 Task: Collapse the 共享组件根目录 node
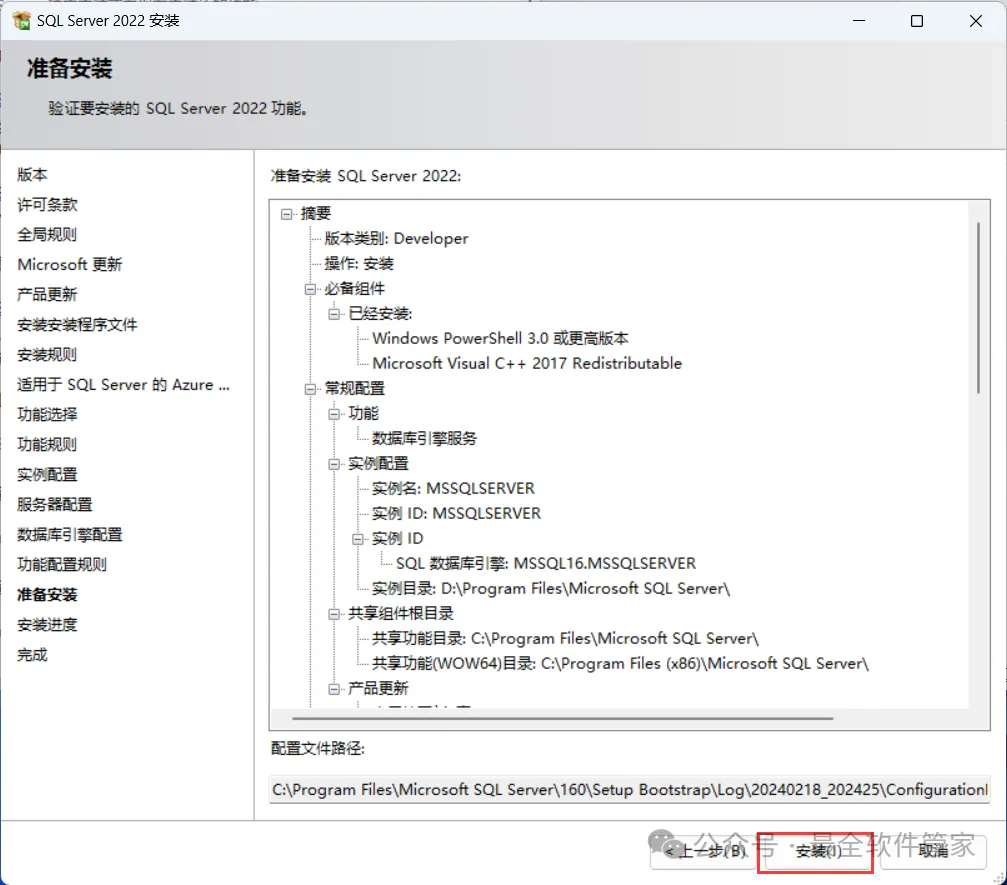(x=334, y=615)
